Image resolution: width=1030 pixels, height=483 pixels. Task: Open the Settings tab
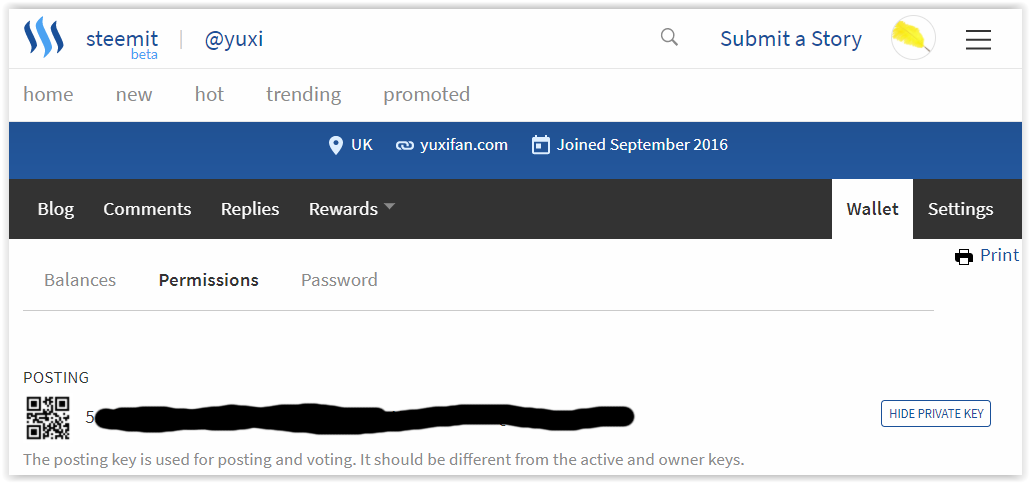pos(960,209)
